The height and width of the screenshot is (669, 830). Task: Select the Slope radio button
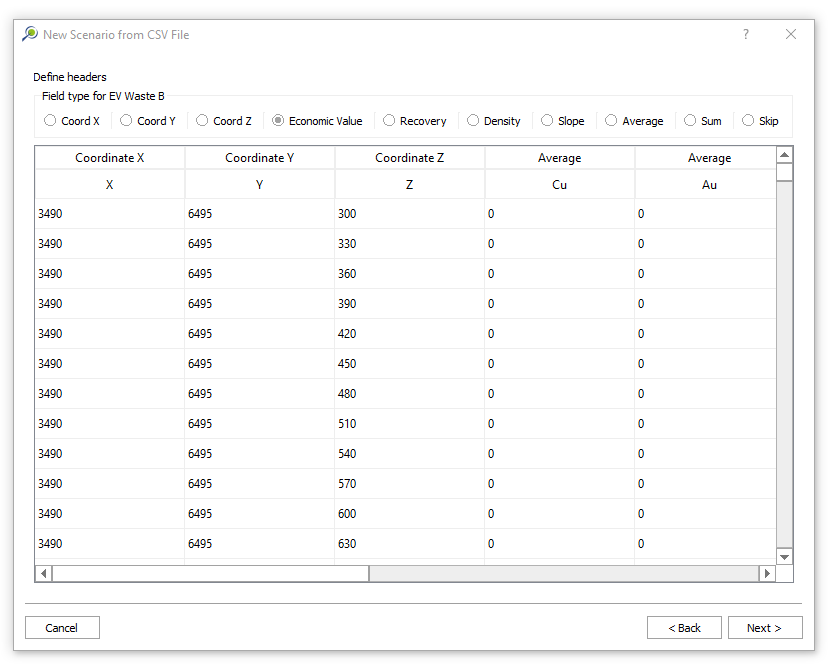pos(547,121)
